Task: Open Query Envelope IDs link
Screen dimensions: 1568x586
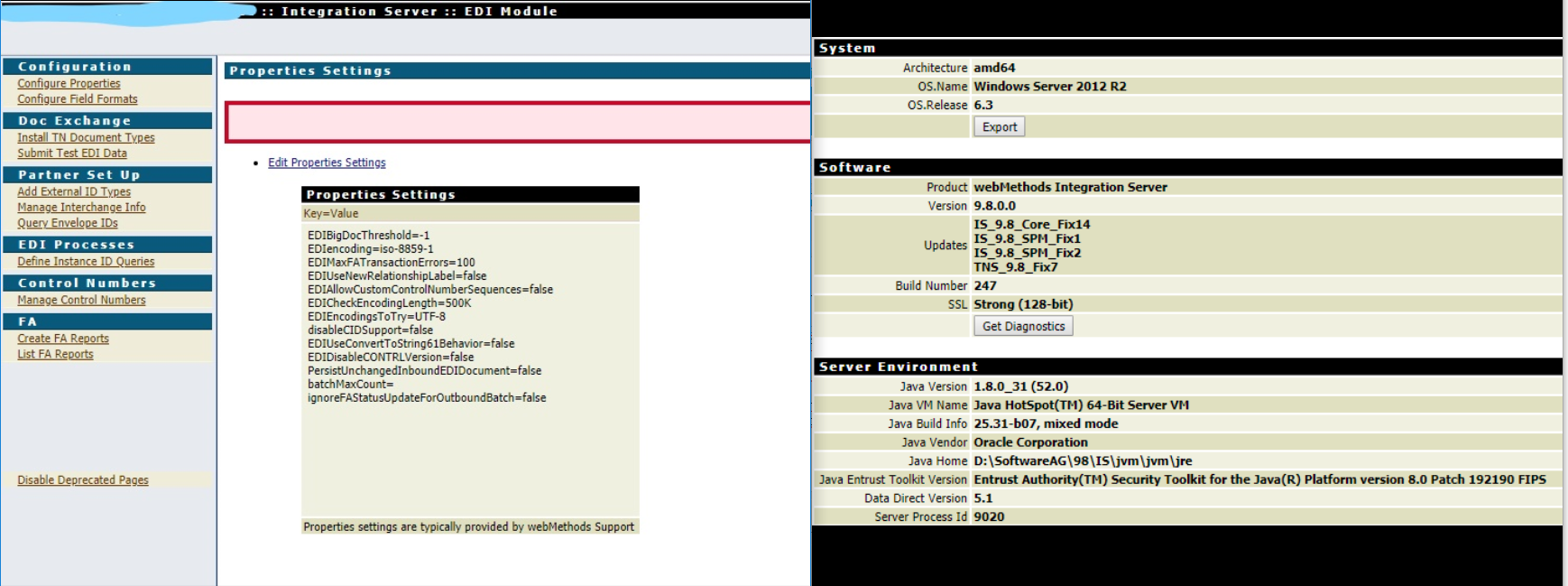Action: click(68, 223)
